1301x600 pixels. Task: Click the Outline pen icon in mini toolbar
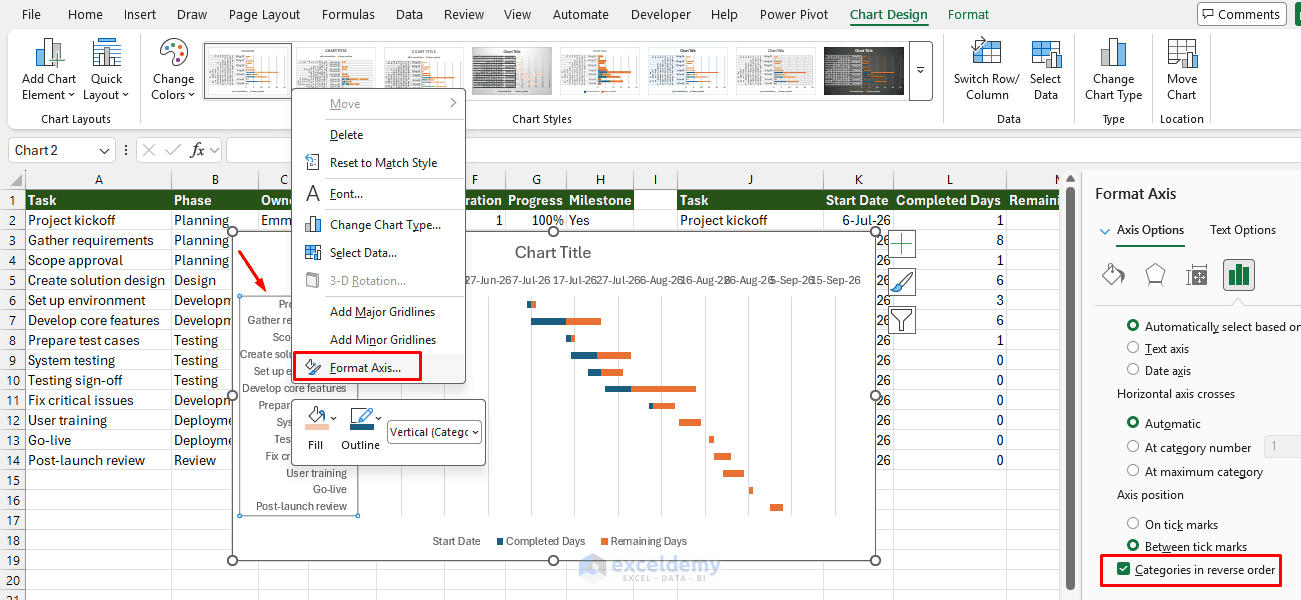[x=361, y=418]
